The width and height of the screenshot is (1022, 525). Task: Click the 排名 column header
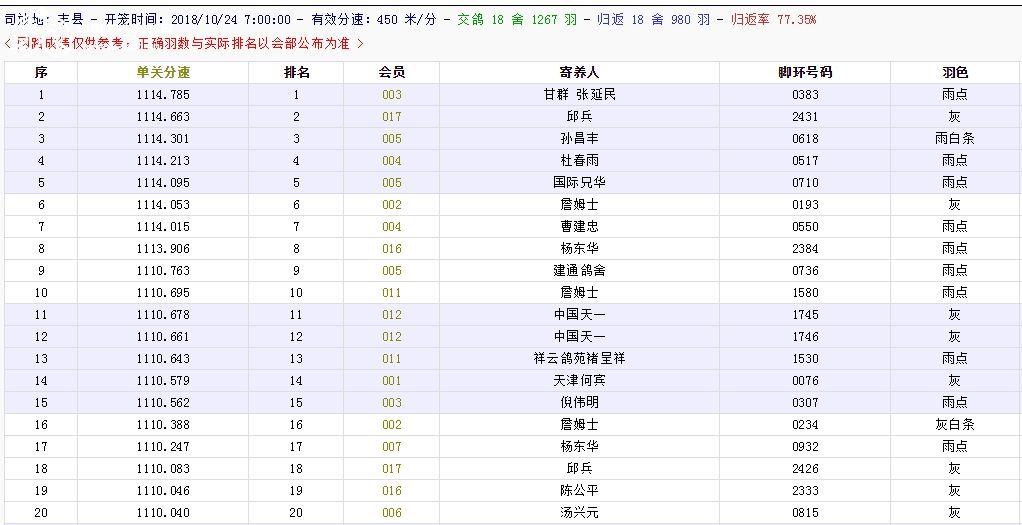296,73
